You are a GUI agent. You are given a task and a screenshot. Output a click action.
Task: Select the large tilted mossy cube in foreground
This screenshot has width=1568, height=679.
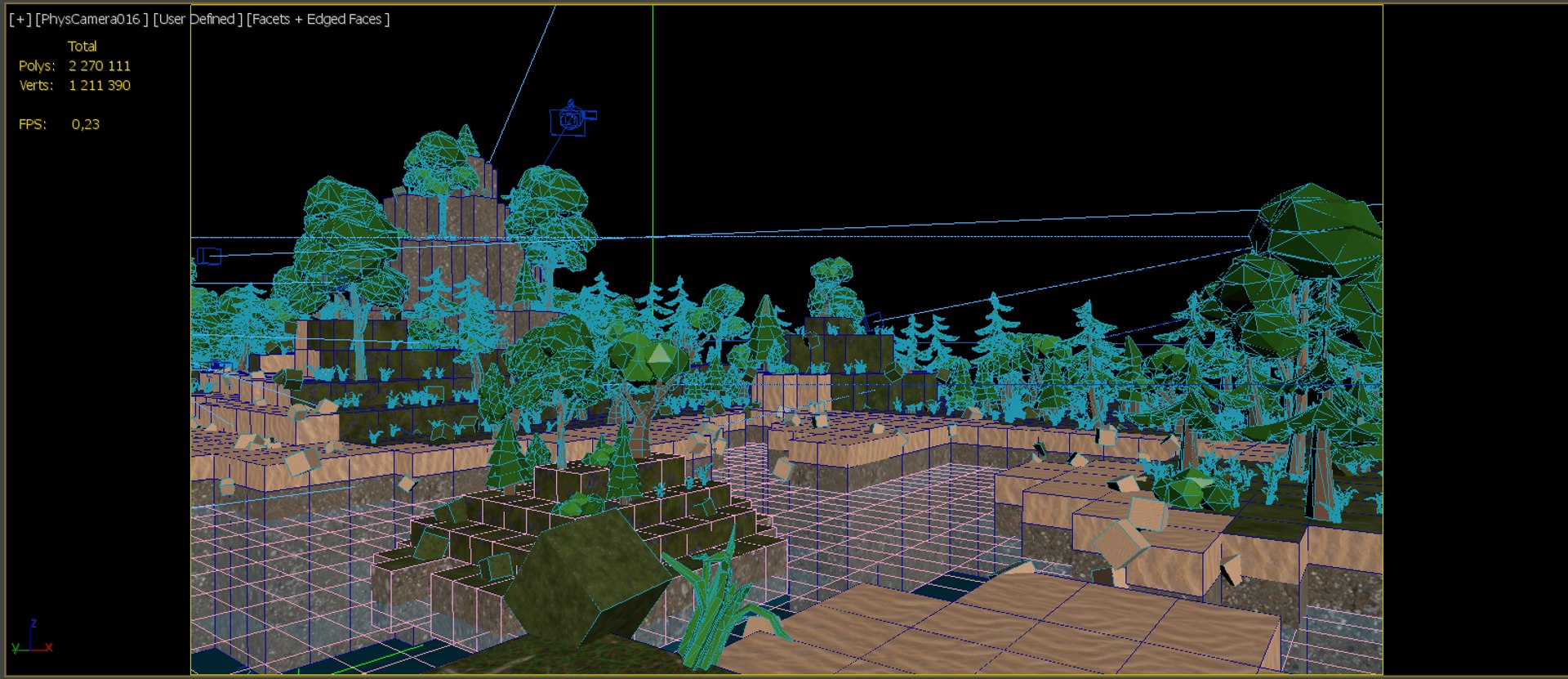586,577
